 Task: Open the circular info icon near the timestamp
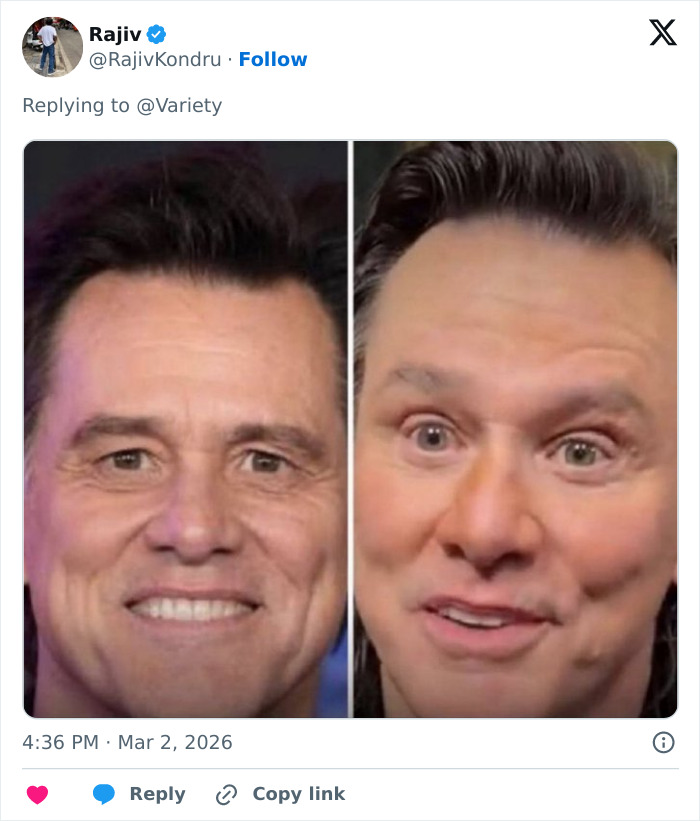(x=666, y=742)
